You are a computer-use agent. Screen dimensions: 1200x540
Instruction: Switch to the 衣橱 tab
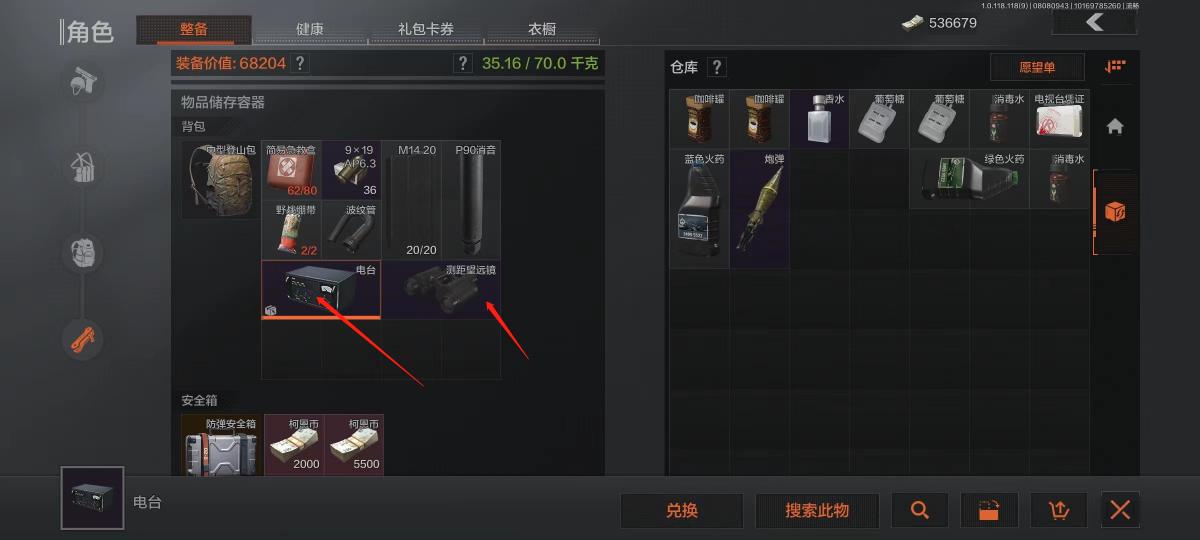tap(542, 29)
